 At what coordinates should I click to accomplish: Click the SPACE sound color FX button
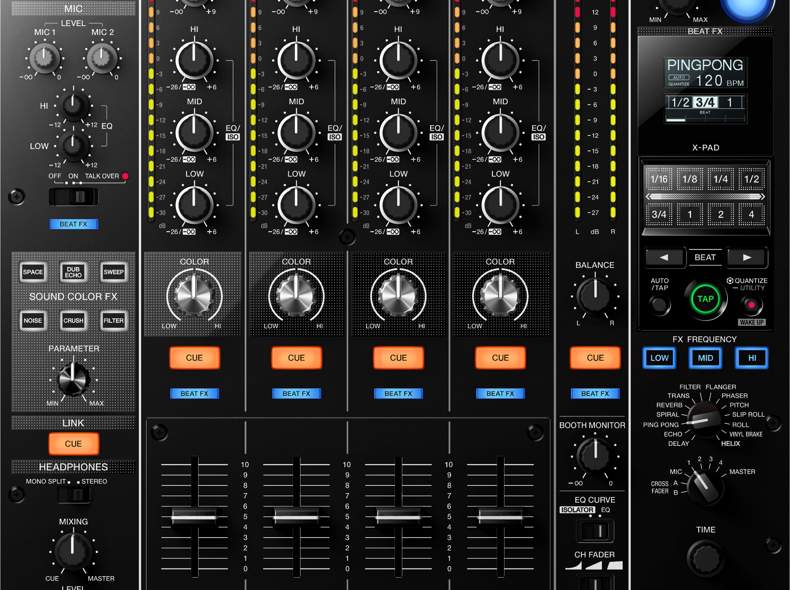33,272
